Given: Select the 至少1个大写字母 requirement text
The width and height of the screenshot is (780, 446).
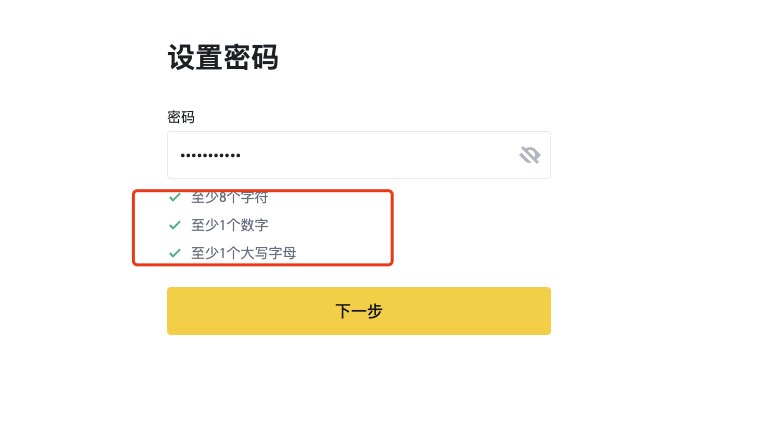Looking at the screenshot, I should pyautogui.click(x=244, y=253).
